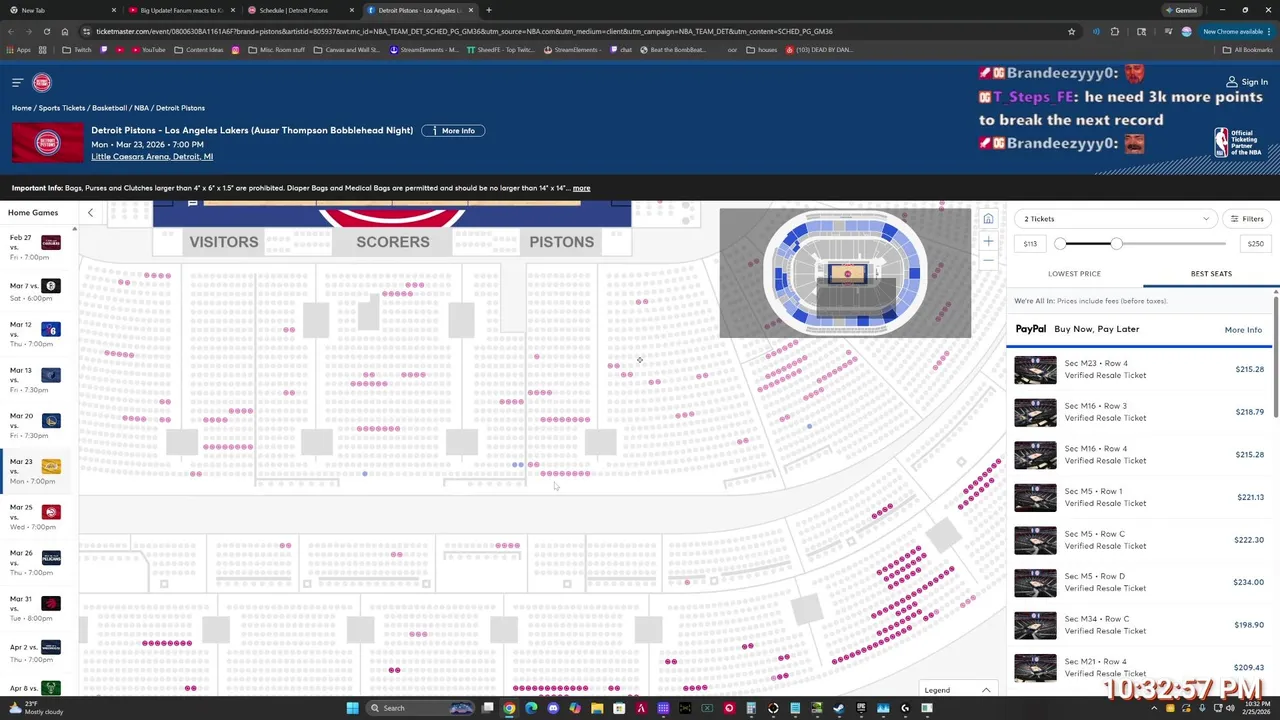Open File Explorer from taskbar
1280x720 pixels.
click(597, 708)
